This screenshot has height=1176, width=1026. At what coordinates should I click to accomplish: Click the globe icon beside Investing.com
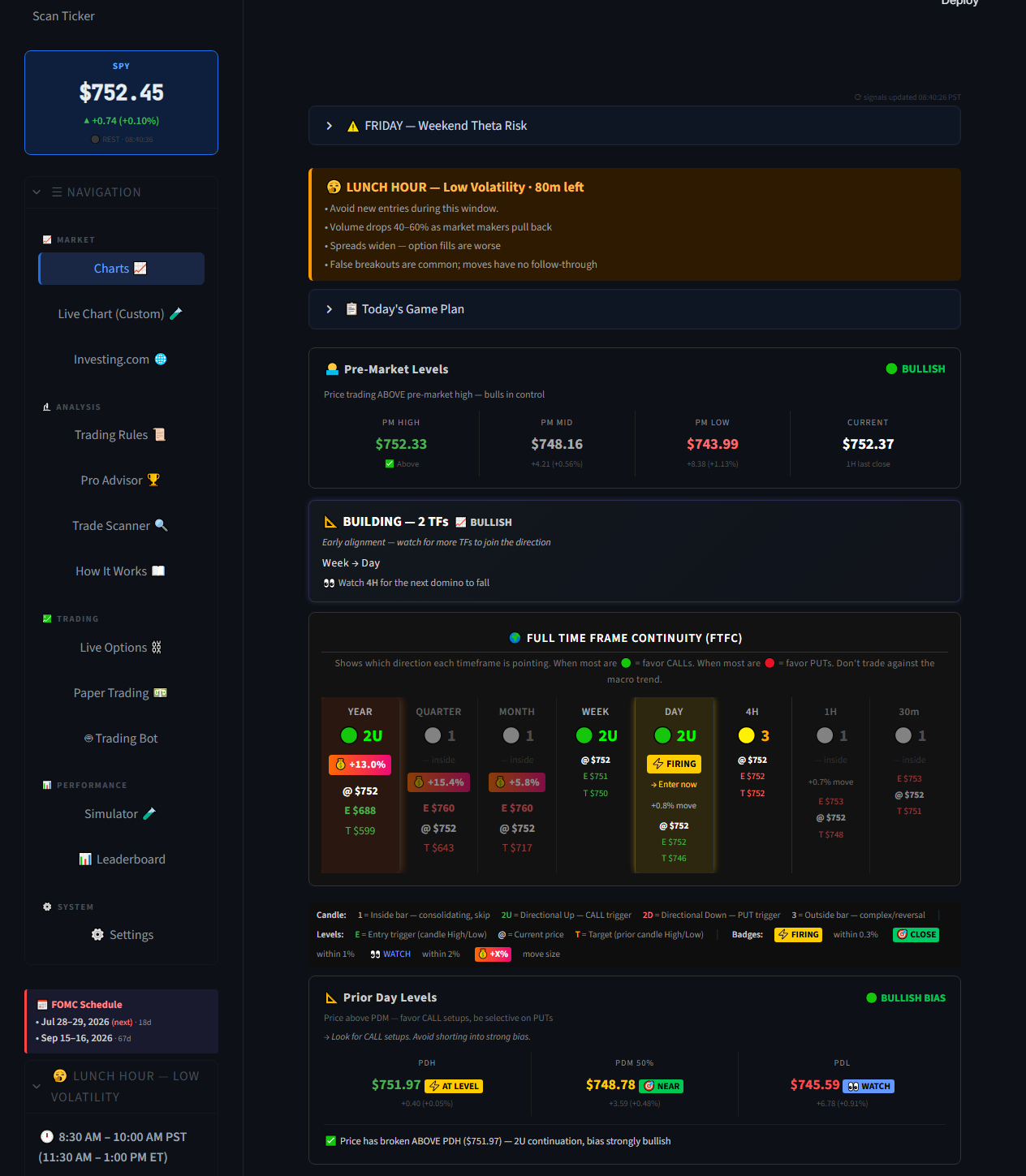[161, 360]
